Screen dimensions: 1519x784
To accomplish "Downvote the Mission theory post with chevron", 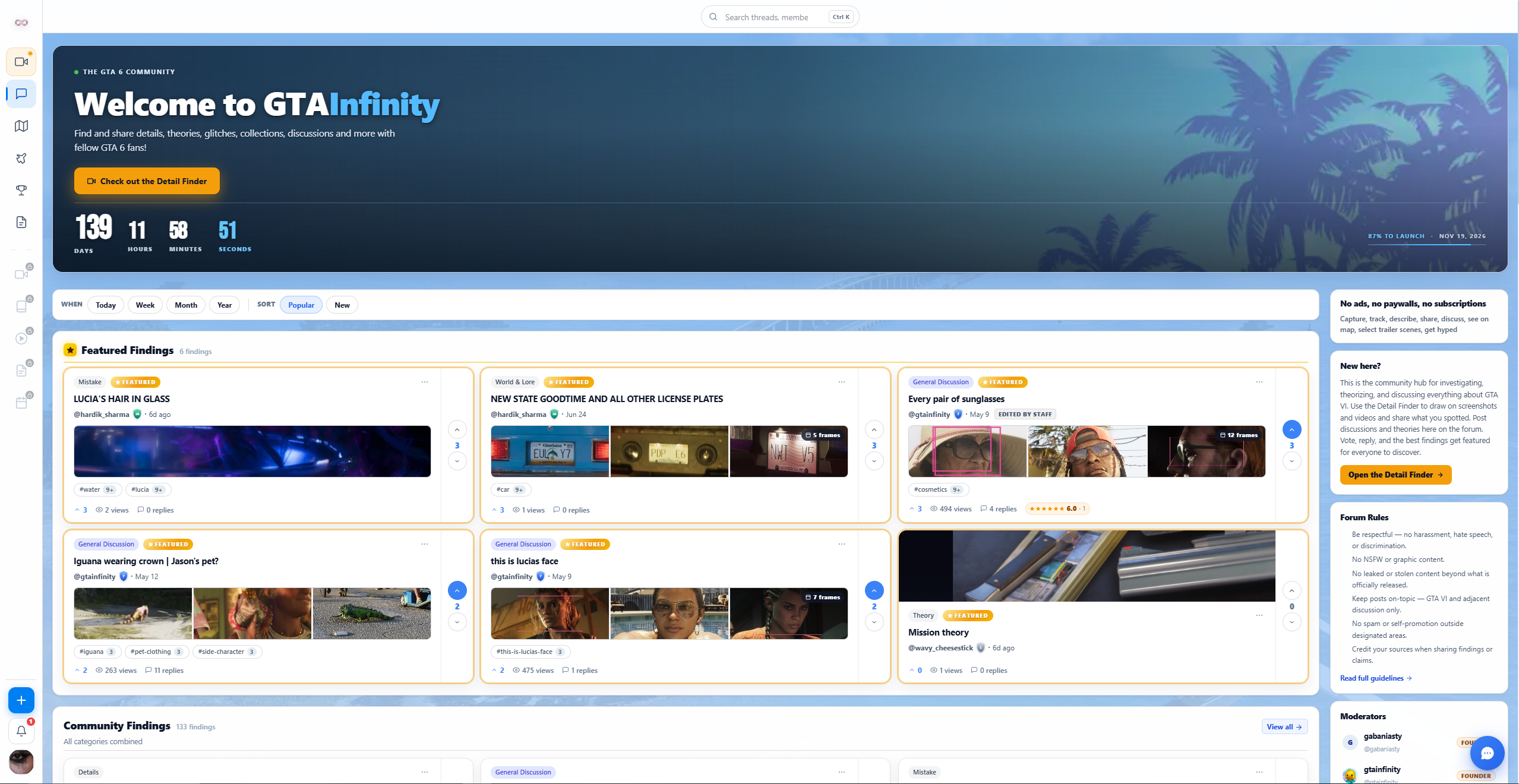I will click(x=1291, y=622).
